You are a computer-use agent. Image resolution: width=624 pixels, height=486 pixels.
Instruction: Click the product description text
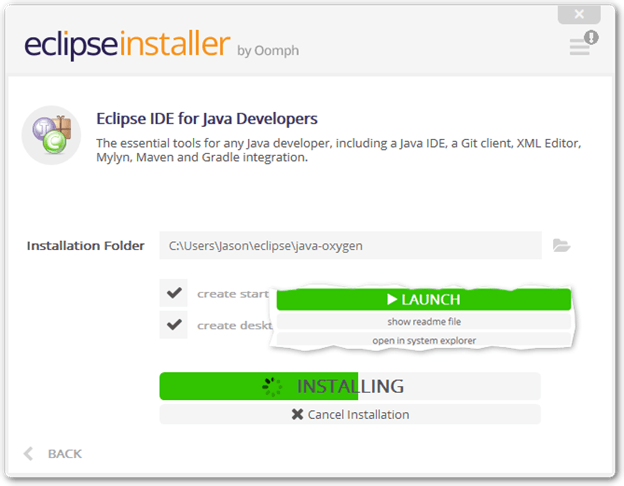pyautogui.click(x=339, y=150)
